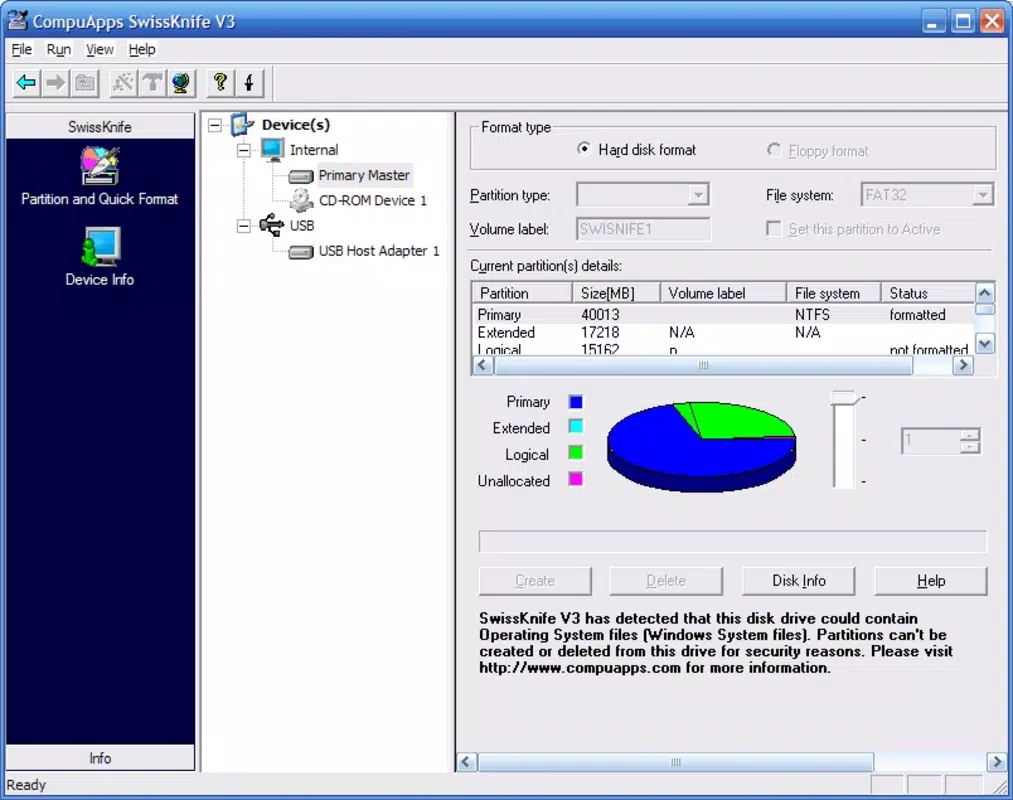Viewport: 1013px width, 800px height.
Task: Open the File system FAT32 dropdown
Action: point(982,195)
